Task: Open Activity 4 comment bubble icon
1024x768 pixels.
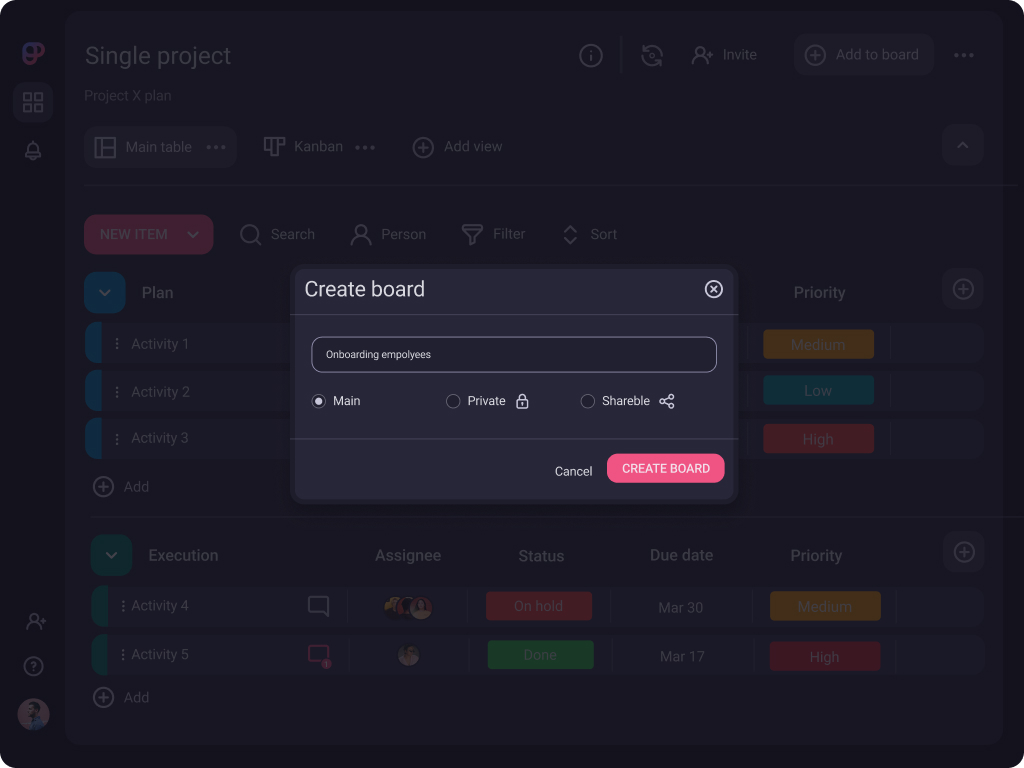Action: coord(318,606)
